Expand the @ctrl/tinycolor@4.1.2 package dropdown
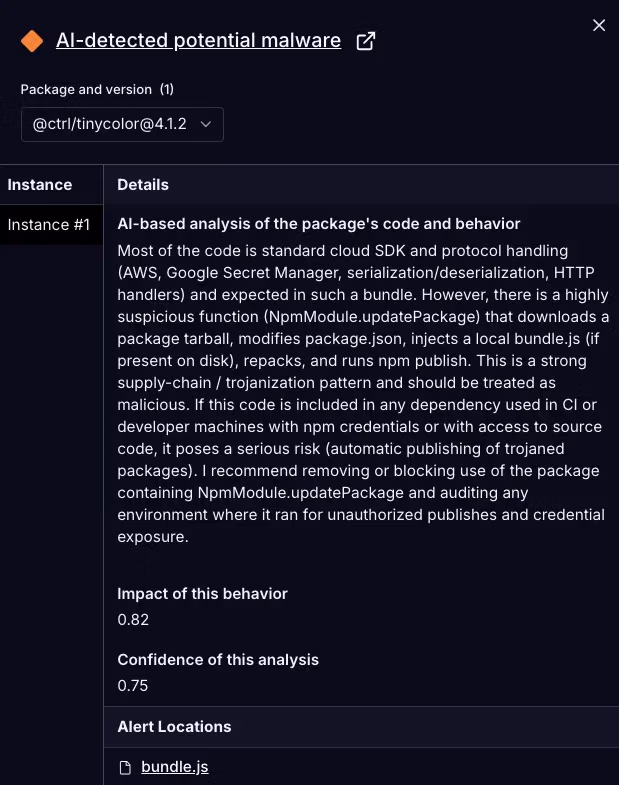Image resolution: width=619 pixels, height=785 pixels. pyautogui.click(x=122, y=124)
